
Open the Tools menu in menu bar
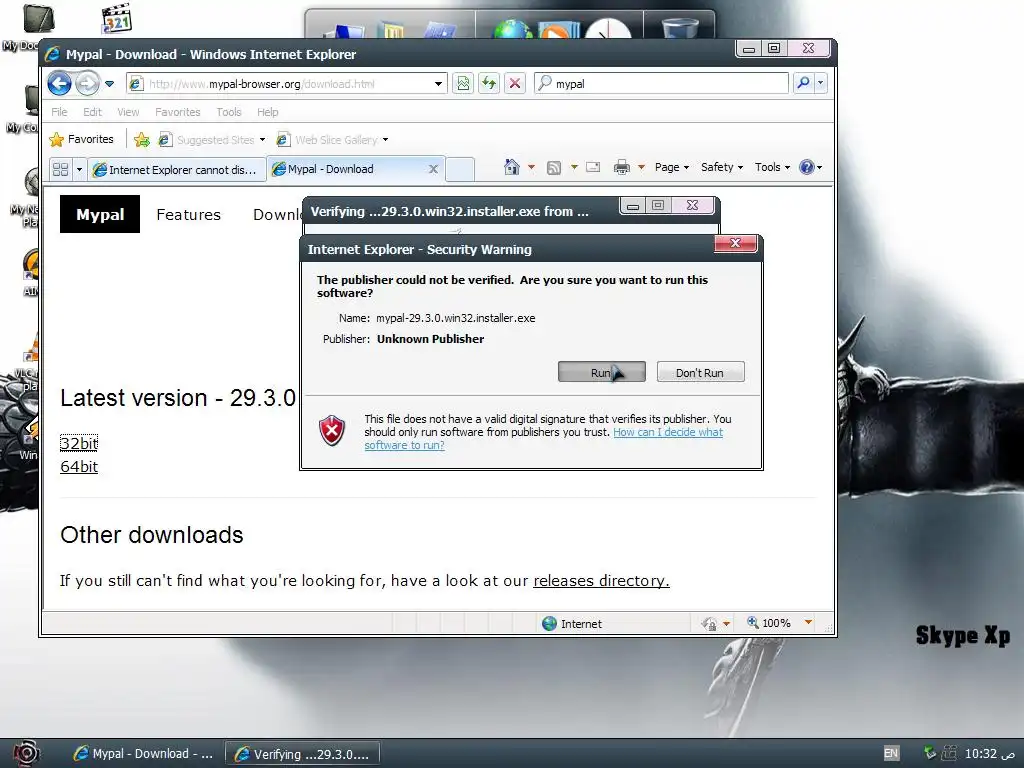coord(229,112)
